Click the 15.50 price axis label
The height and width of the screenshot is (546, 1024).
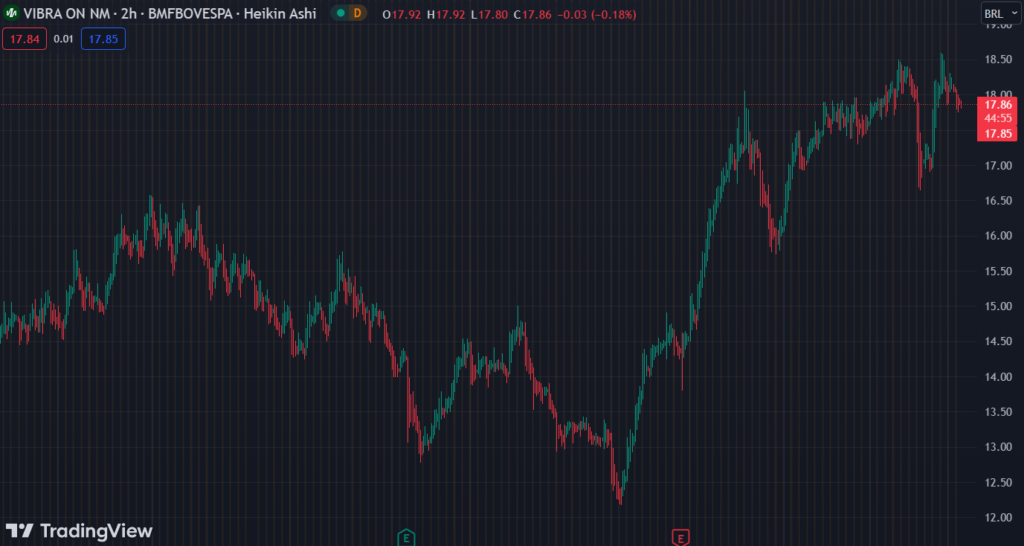pos(998,271)
